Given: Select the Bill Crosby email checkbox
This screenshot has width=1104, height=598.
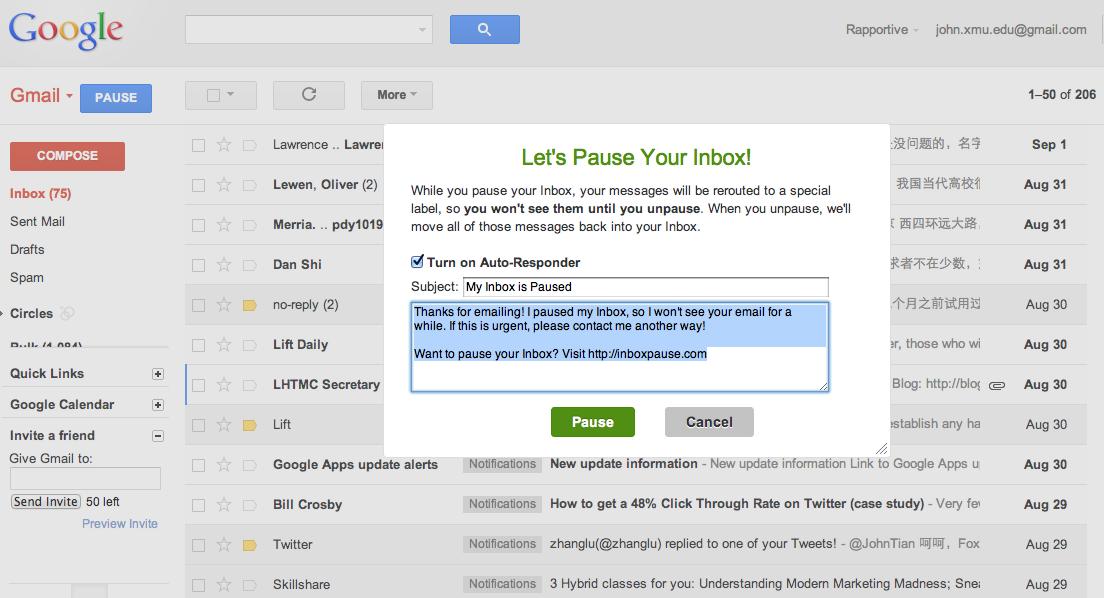Looking at the screenshot, I should pos(199,505).
